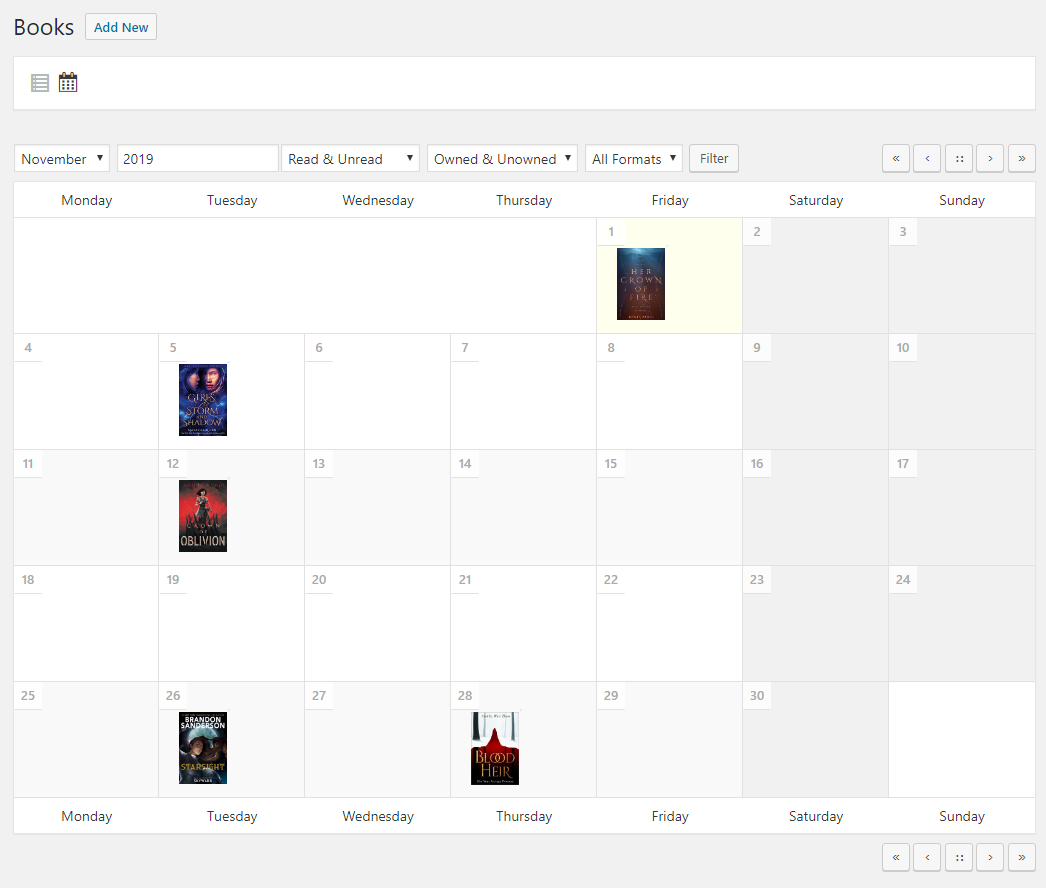Screen dimensions: 1046x888
Task: Click day number 12 in the calendar
Action: (x=173, y=464)
